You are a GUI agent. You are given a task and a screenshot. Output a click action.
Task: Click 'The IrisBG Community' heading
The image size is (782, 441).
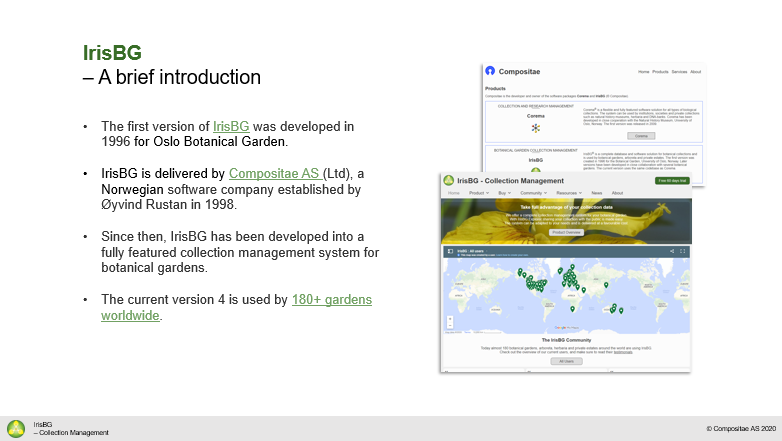pos(566,340)
